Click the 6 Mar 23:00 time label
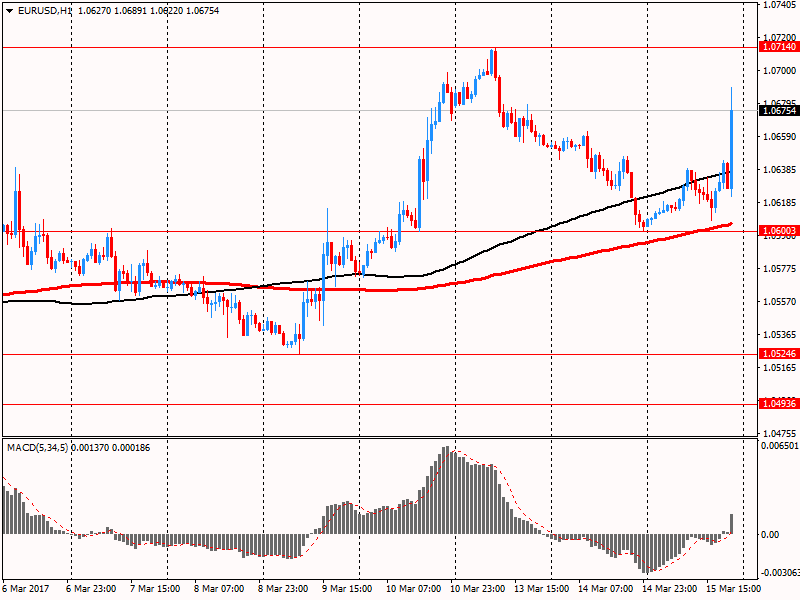The image size is (800, 600). (x=91, y=589)
